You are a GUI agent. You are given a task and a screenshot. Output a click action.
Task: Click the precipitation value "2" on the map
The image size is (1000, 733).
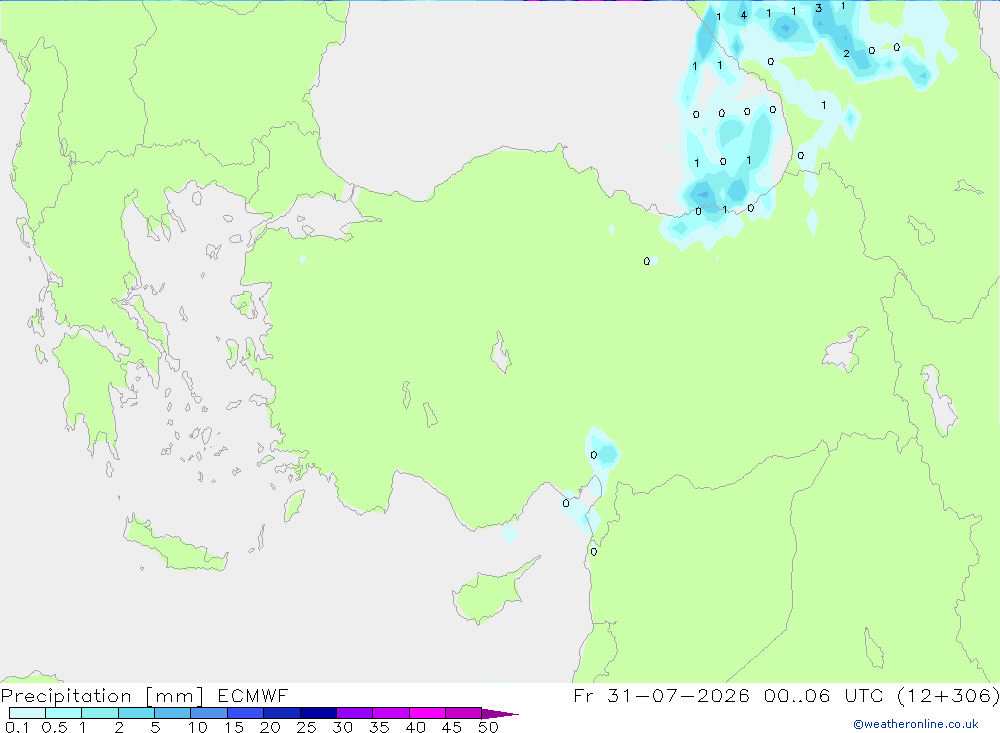(846, 54)
